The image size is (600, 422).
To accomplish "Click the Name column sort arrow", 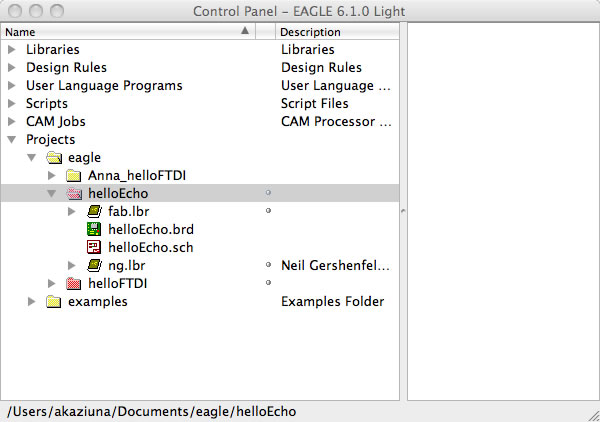I will click(x=245, y=31).
